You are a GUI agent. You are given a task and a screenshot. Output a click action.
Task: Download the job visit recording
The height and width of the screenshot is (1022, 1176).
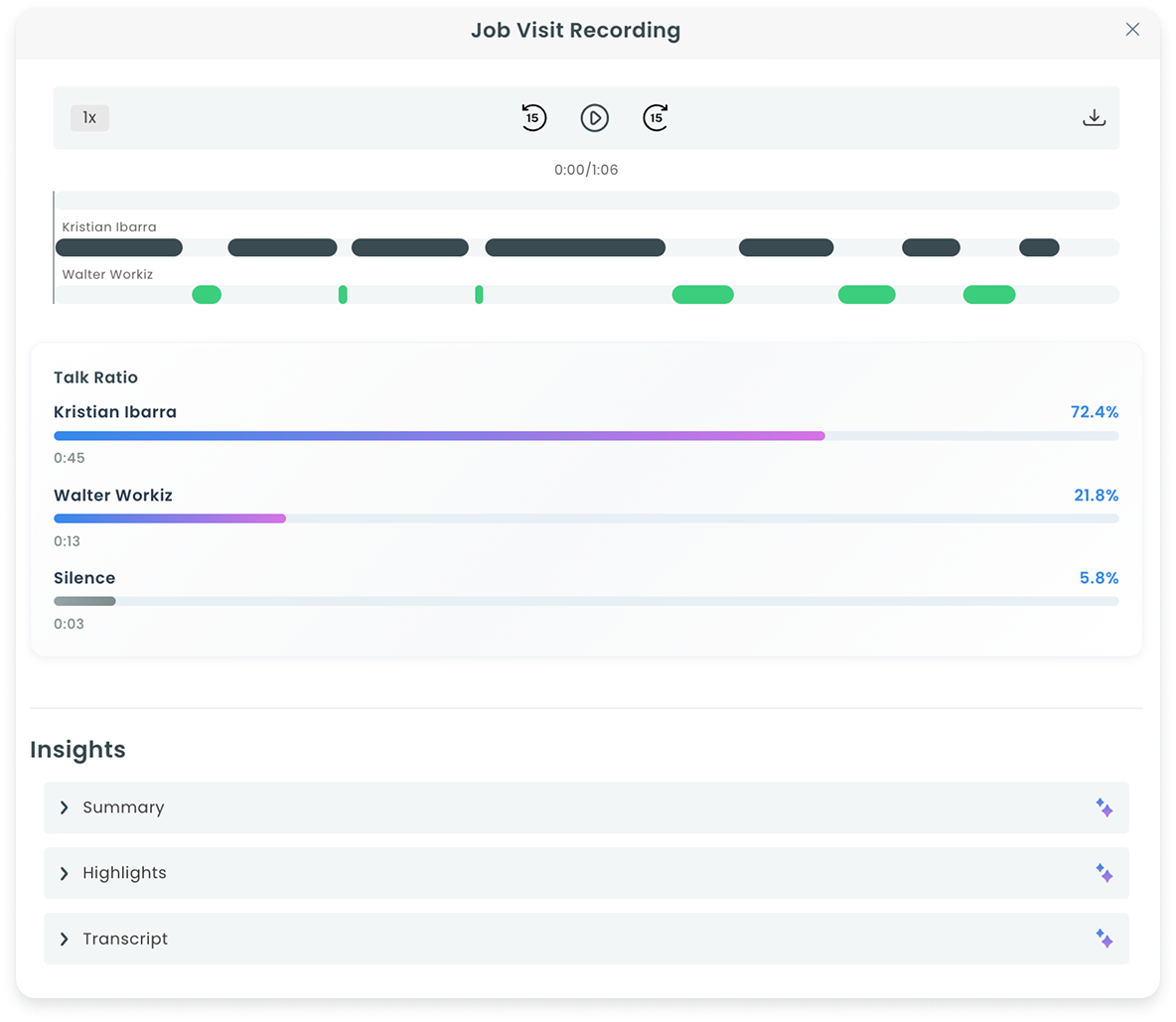click(x=1094, y=118)
